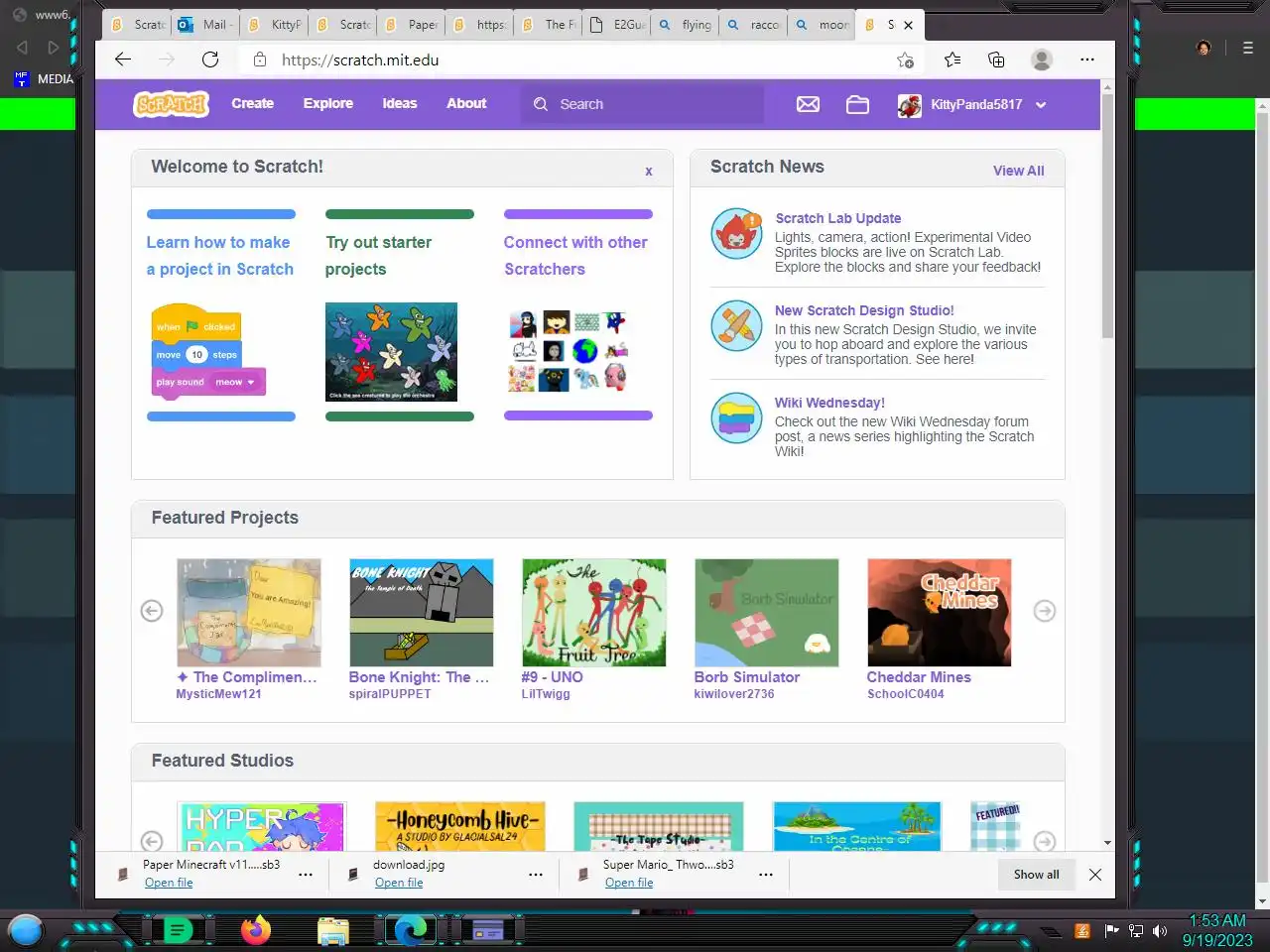Screen dimensions: 1270x952
Task: Open browser profile icon
Action: click(1042, 59)
